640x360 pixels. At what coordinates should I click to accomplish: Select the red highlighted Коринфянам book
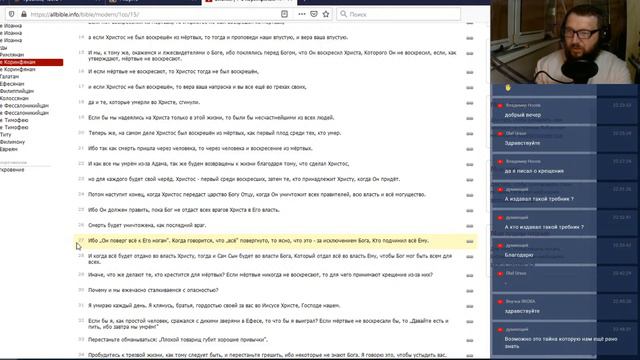click(x=31, y=62)
